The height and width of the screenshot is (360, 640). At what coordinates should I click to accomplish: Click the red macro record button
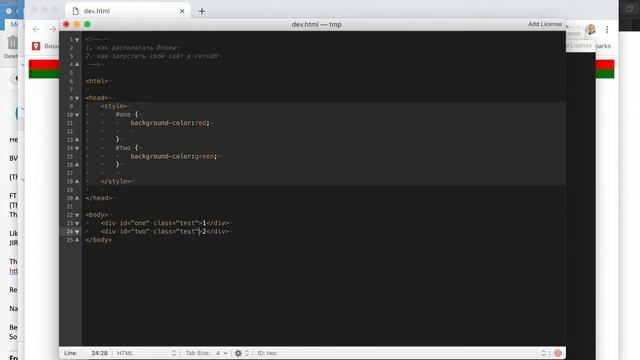(558, 353)
